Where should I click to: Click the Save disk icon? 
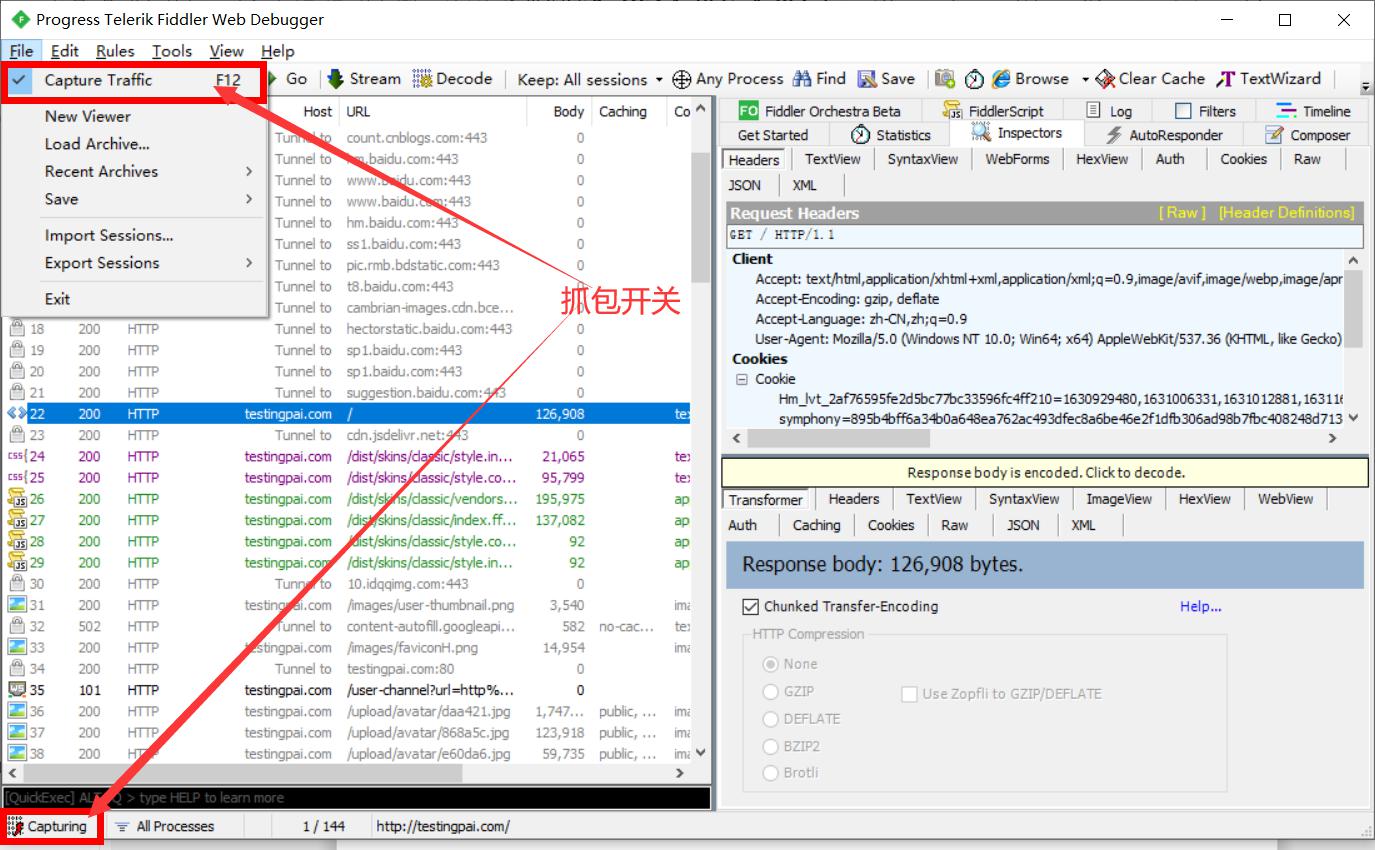coord(867,79)
